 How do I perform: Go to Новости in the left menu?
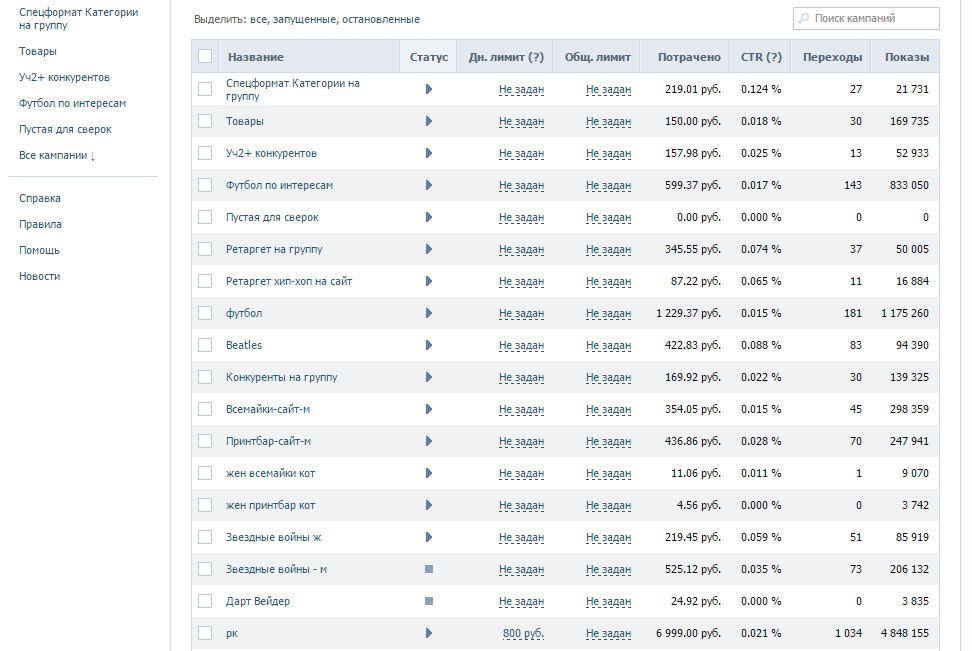pos(40,276)
